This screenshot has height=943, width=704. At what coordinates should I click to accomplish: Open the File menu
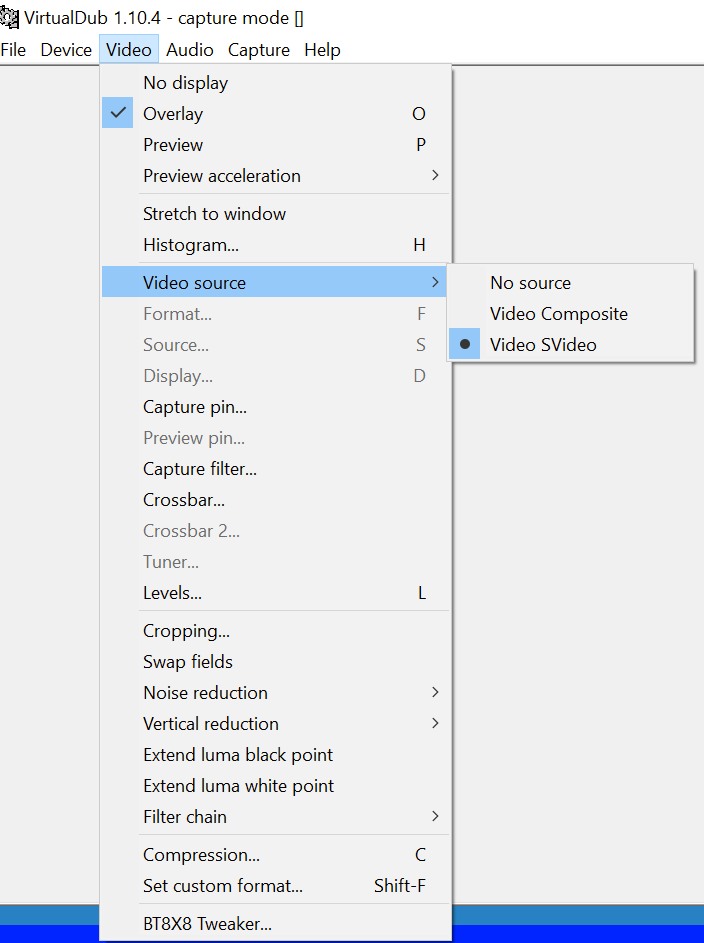[x=14, y=50]
